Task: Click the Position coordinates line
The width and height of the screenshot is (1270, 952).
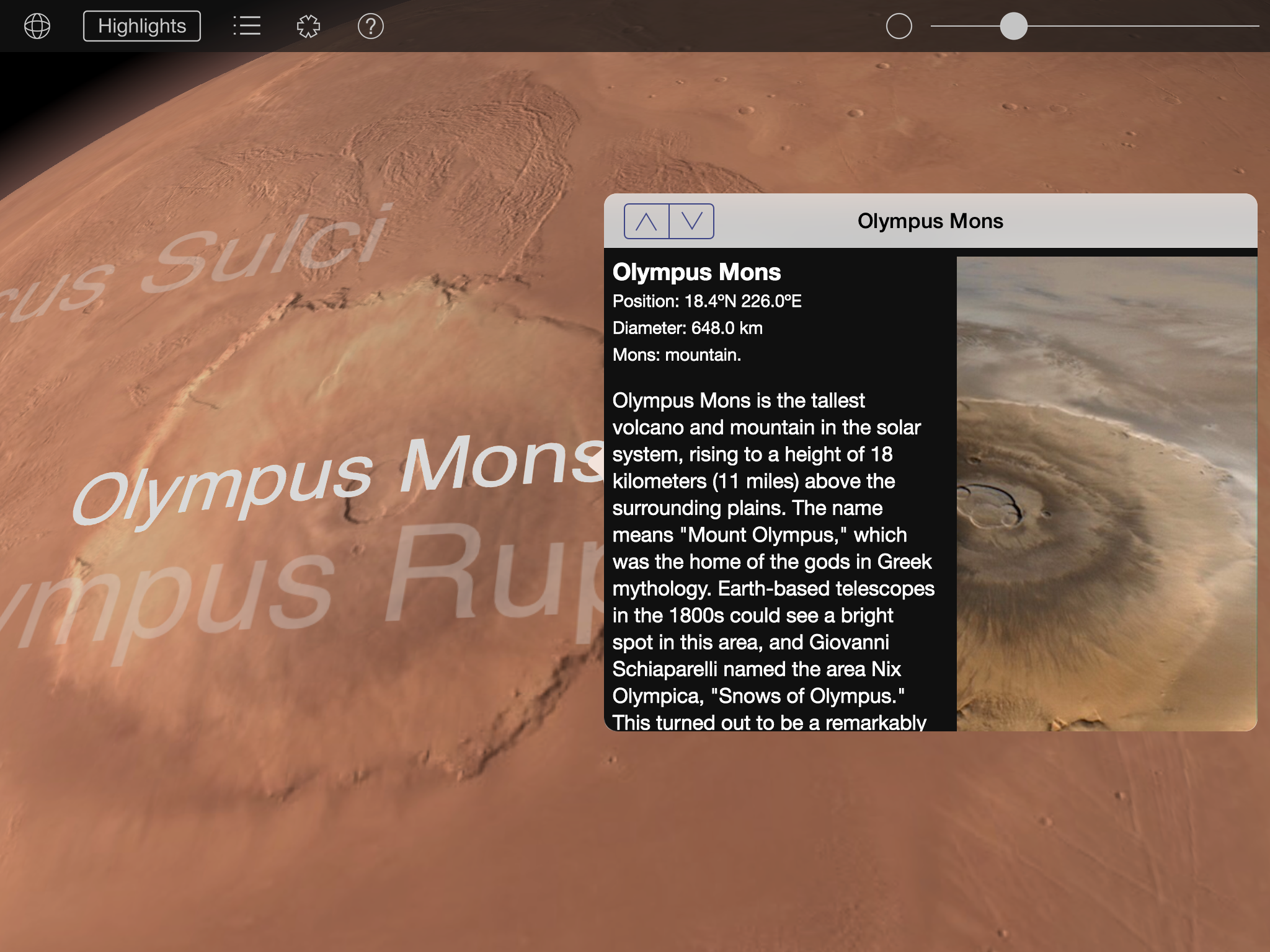Action: [x=706, y=301]
